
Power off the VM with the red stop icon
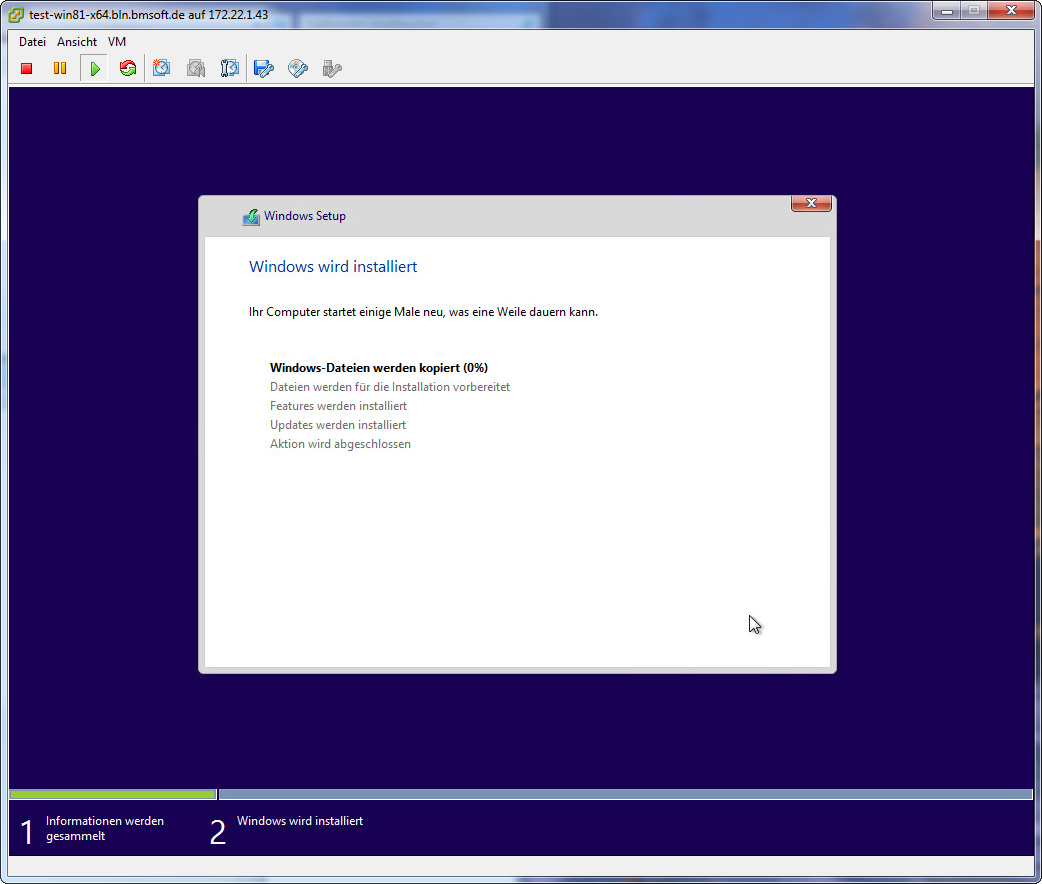27,68
